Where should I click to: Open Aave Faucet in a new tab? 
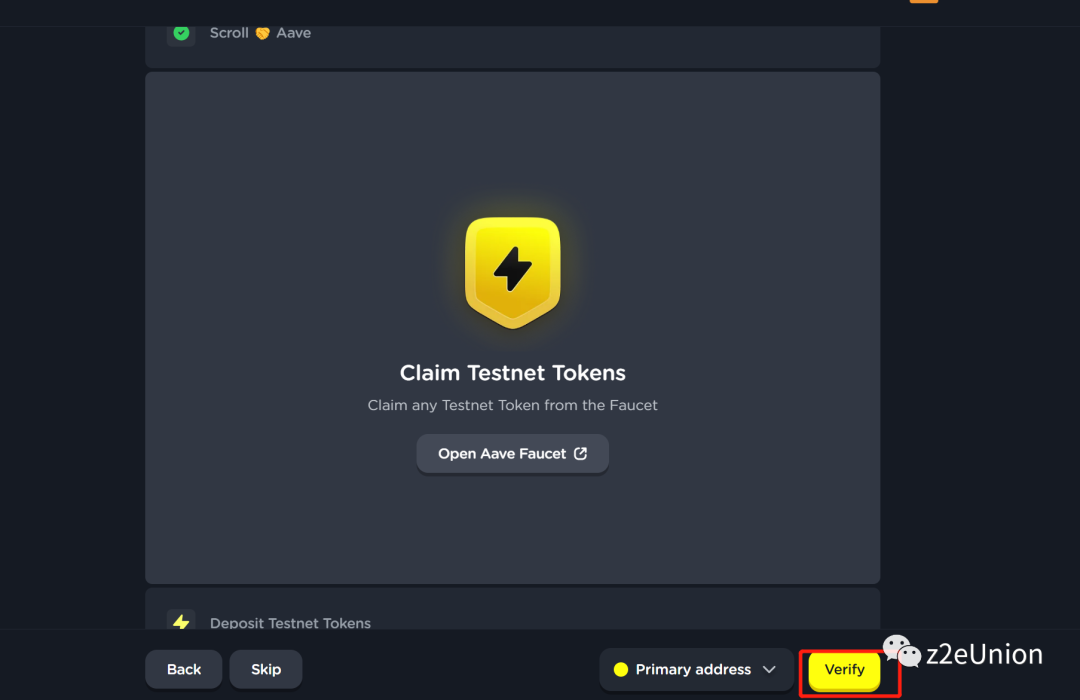point(512,453)
